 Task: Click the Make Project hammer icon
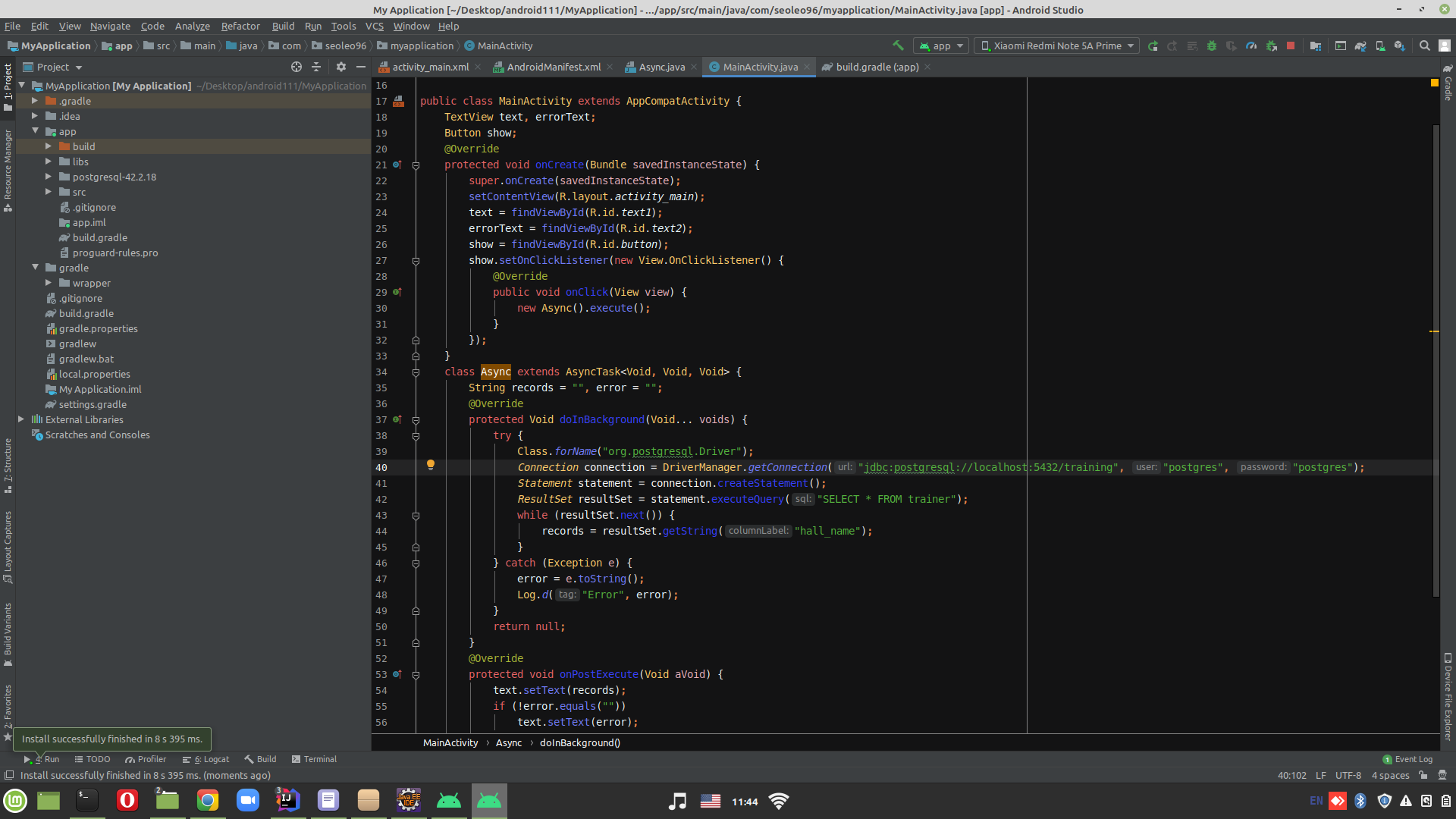pyautogui.click(x=898, y=45)
